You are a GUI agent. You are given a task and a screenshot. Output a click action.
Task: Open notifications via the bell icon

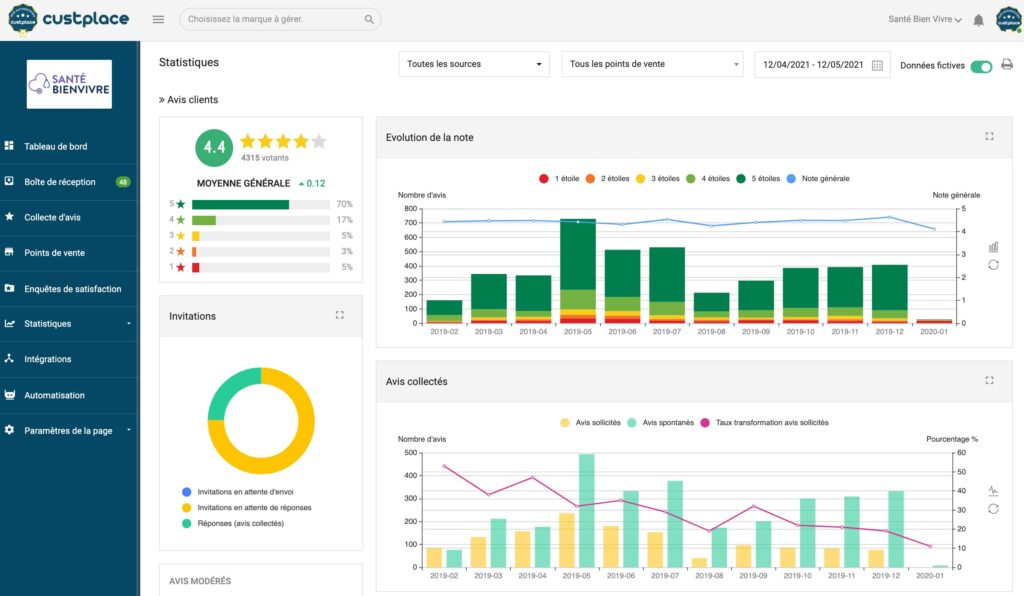pos(978,19)
